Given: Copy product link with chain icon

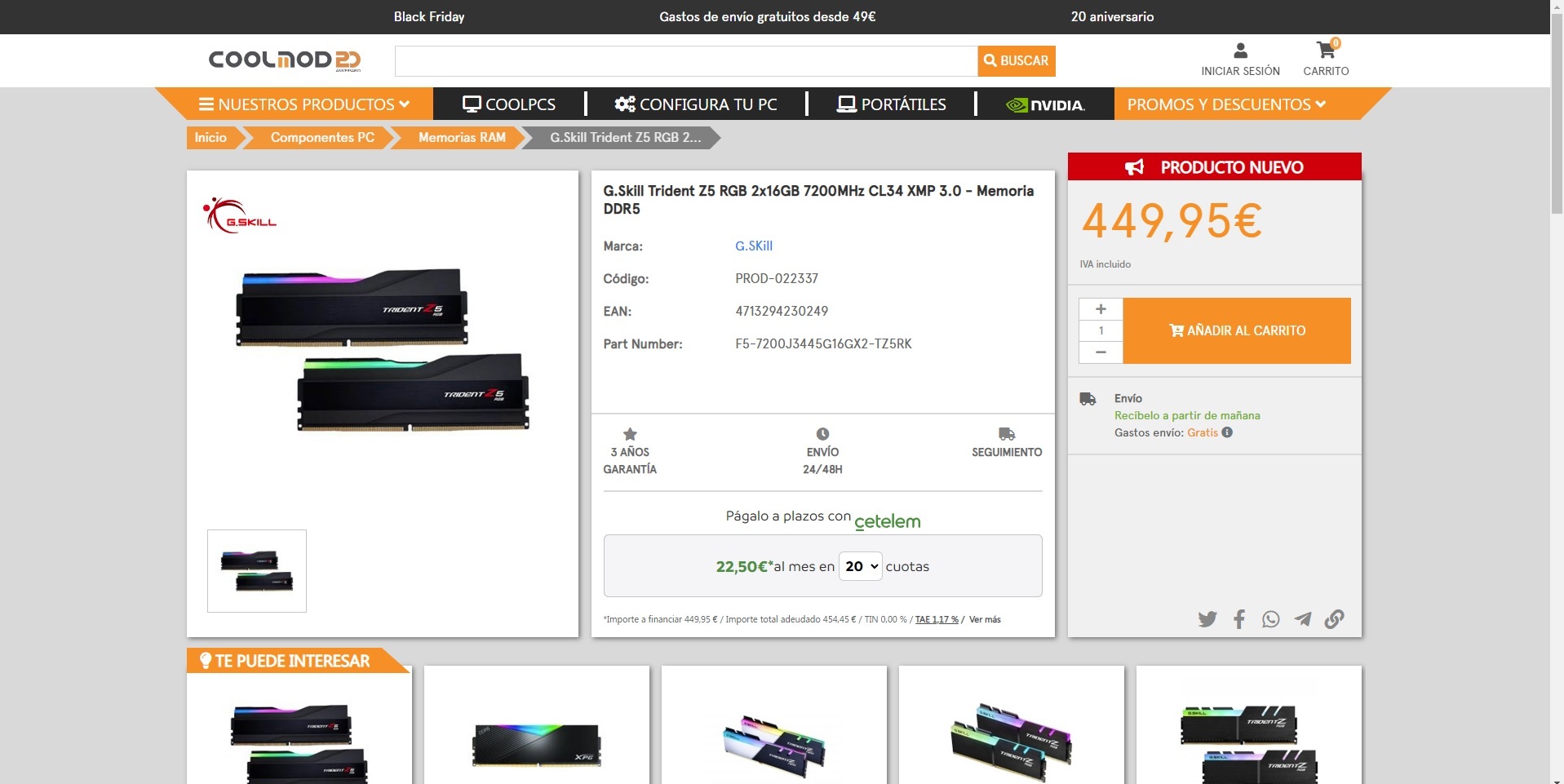Looking at the screenshot, I should pos(1334,619).
